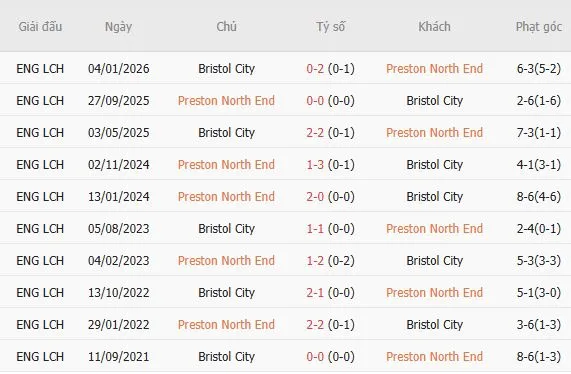Open the 1-3 score for 02/11/2024
The height and width of the screenshot is (374, 571).
coord(315,165)
